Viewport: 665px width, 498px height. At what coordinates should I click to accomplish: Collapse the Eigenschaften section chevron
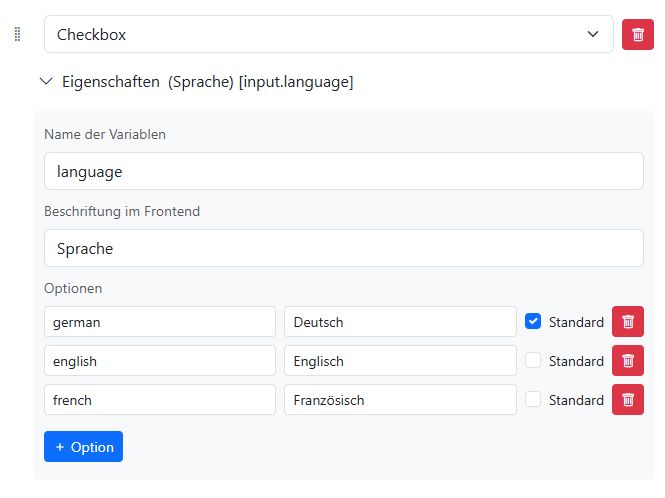(46, 81)
